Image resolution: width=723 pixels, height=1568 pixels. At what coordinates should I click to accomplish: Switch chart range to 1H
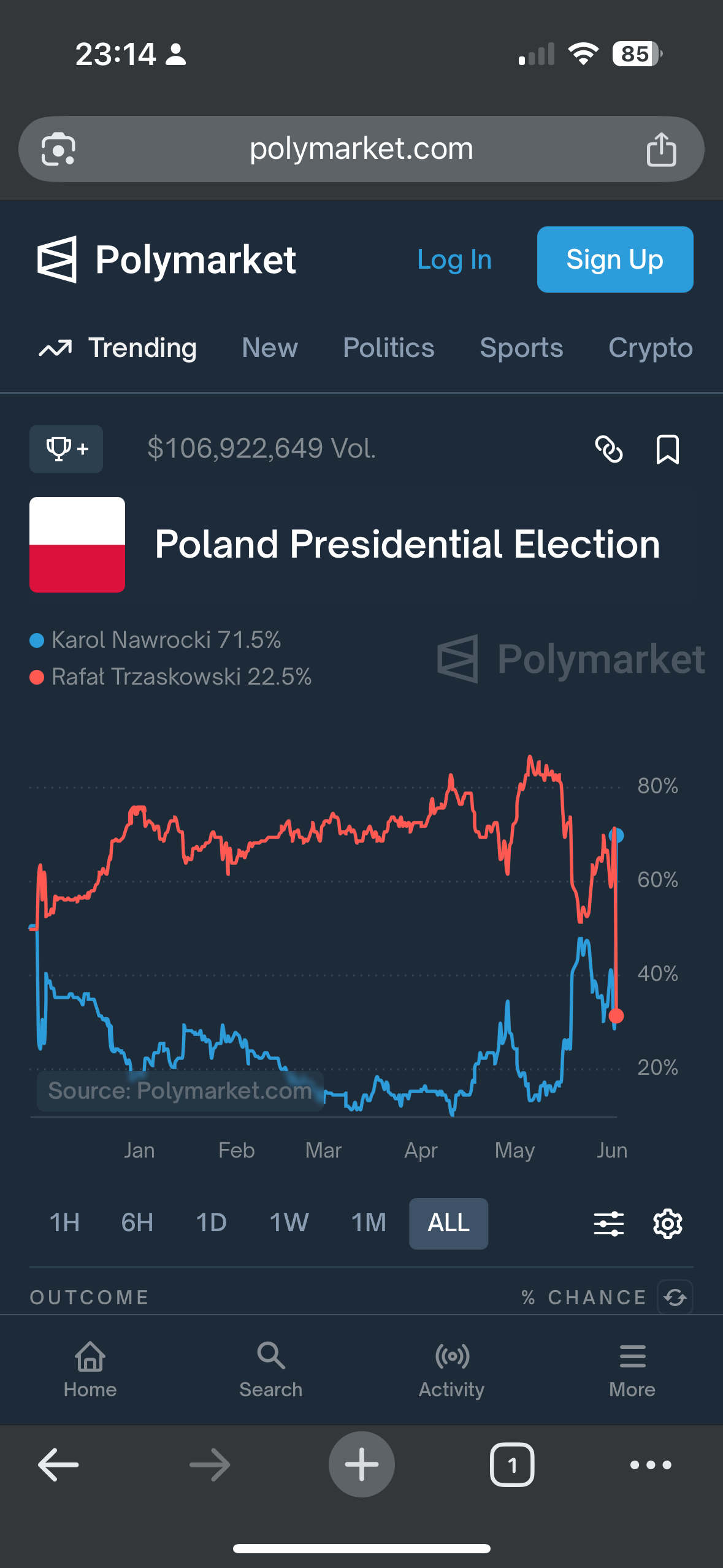64,1223
